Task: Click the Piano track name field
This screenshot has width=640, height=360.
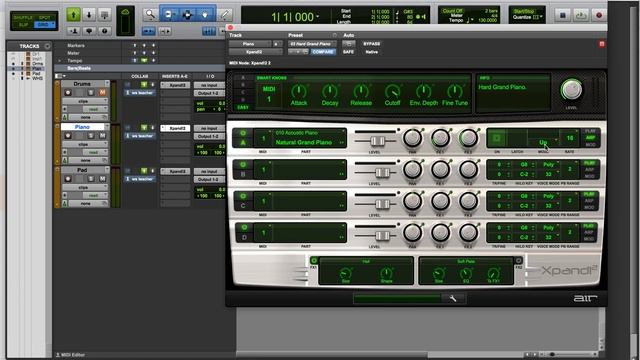Action: pos(82,127)
